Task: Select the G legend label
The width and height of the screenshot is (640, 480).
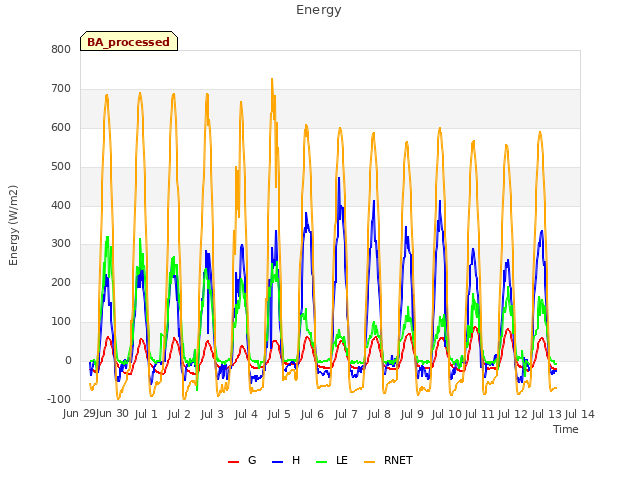Action: click(252, 460)
